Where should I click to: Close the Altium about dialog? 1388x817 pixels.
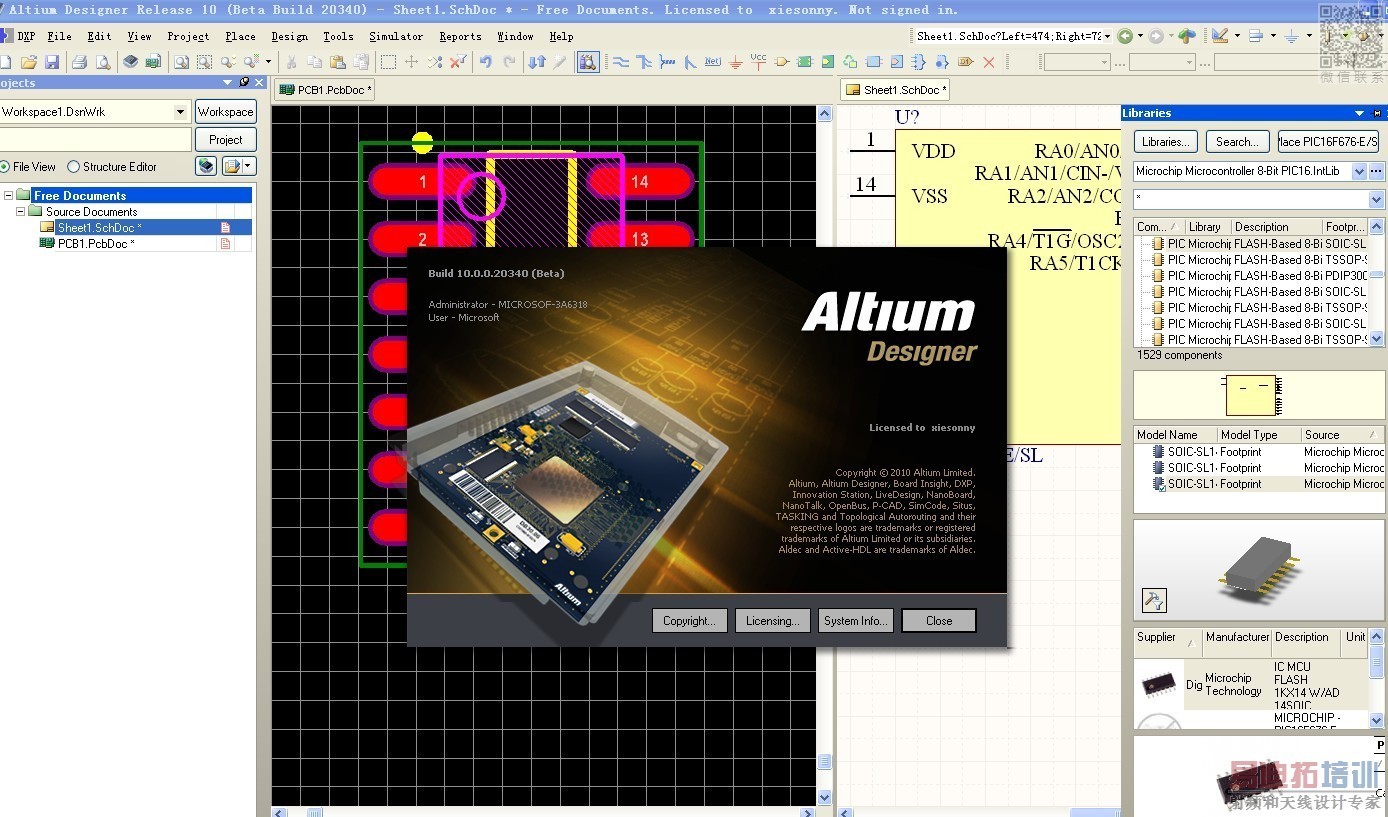[x=939, y=621]
